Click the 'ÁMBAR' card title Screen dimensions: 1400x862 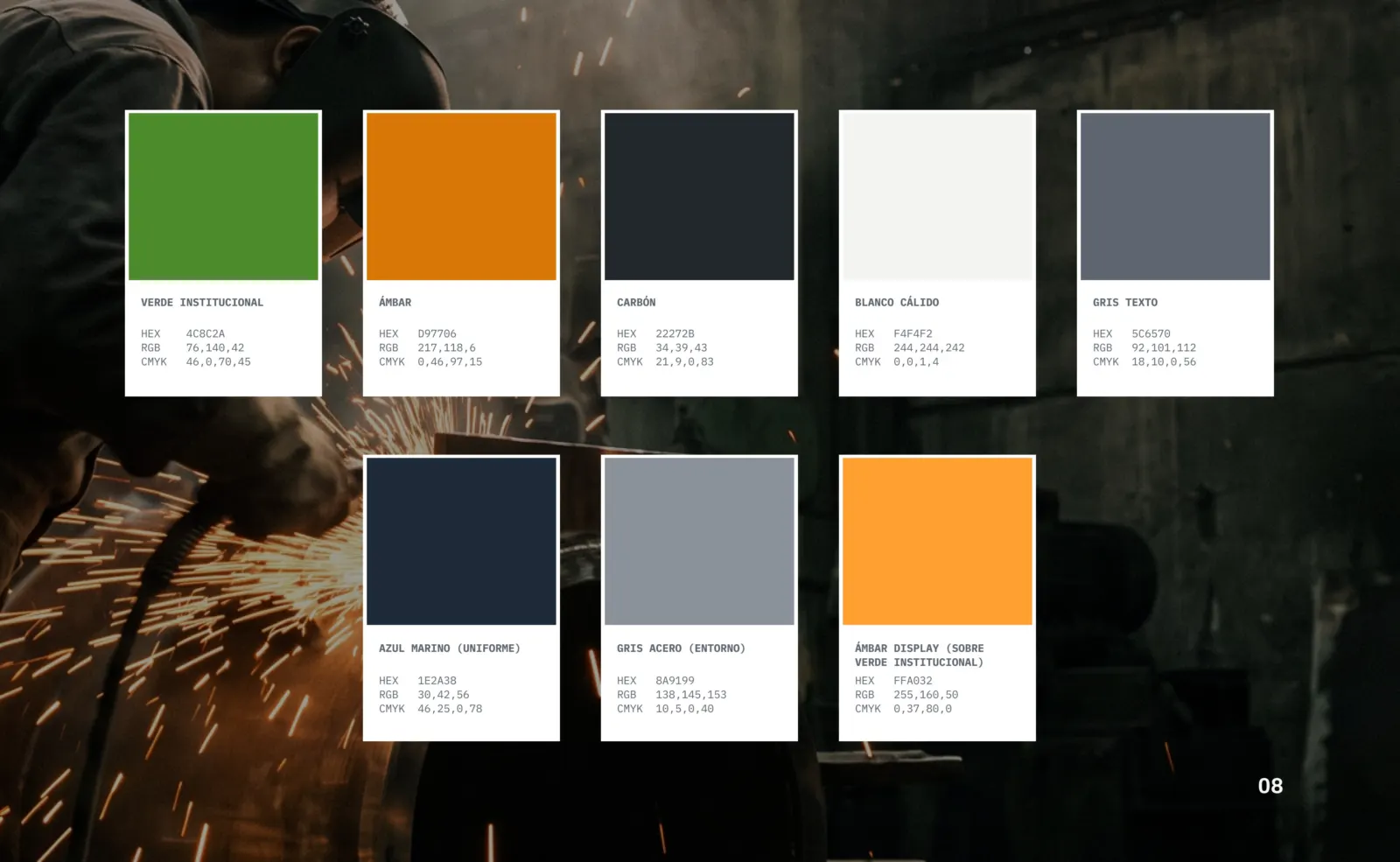tap(395, 302)
